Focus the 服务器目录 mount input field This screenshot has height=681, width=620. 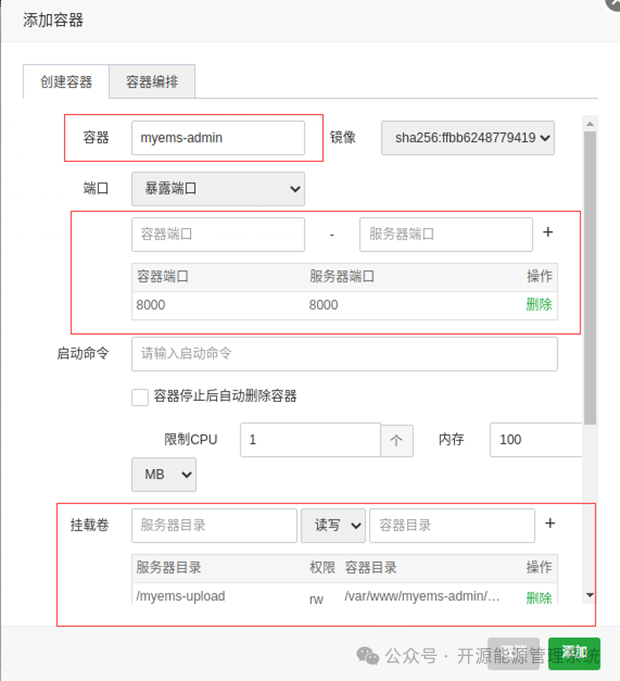[214, 526]
